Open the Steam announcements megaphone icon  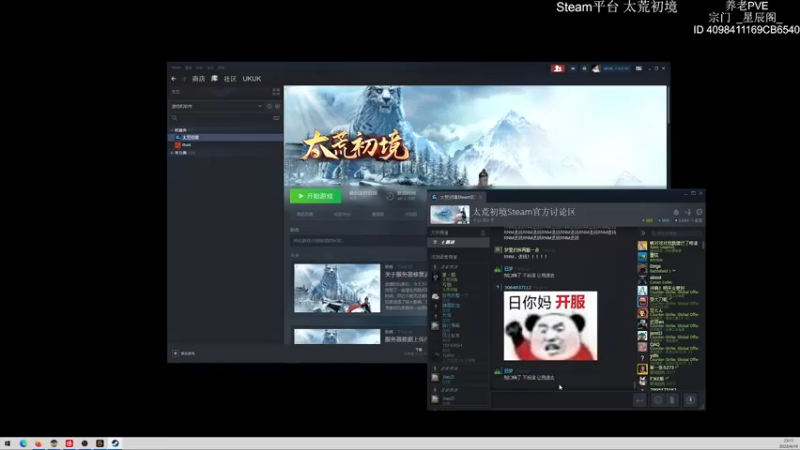click(x=573, y=68)
